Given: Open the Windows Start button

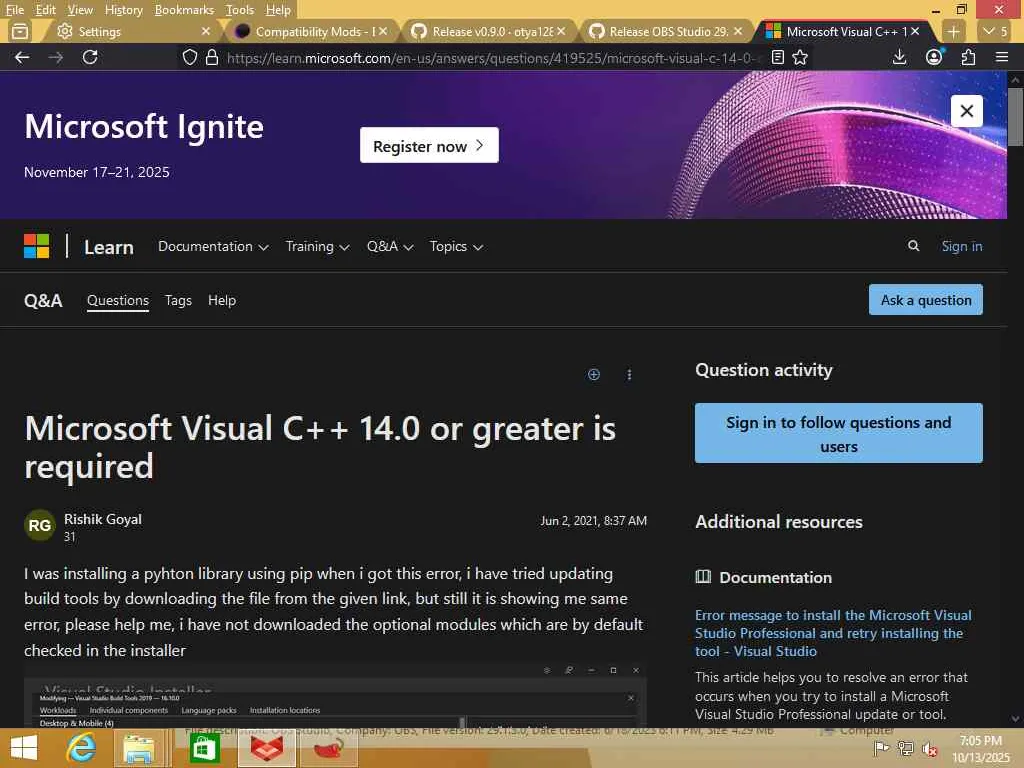Looking at the screenshot, I should [x=24, y=748].
